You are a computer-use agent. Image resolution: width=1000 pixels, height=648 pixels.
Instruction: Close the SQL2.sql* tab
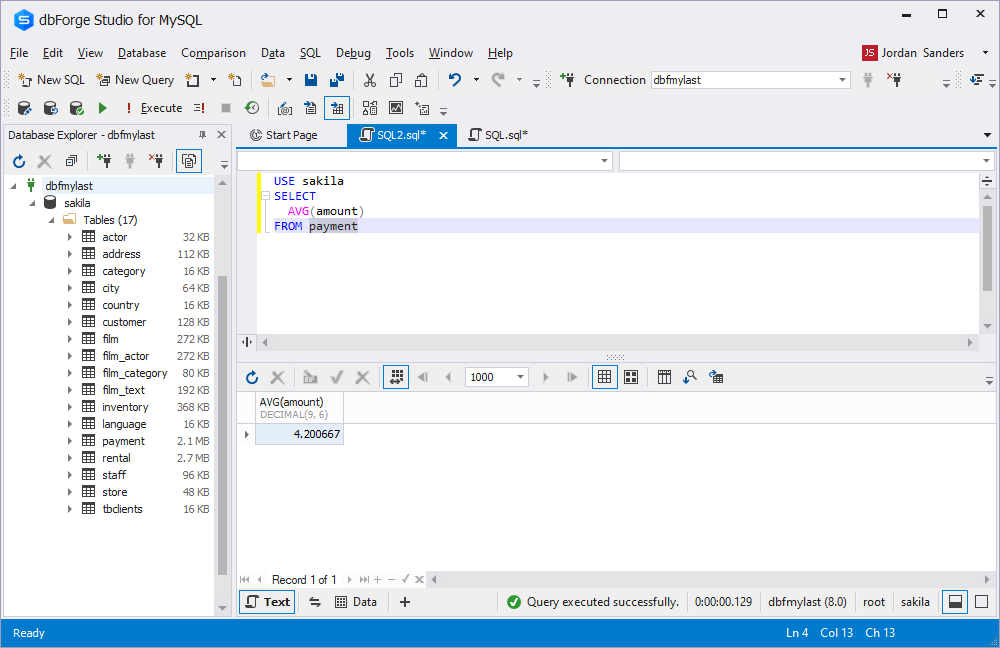pyautogui.click(x=443, y=135)
